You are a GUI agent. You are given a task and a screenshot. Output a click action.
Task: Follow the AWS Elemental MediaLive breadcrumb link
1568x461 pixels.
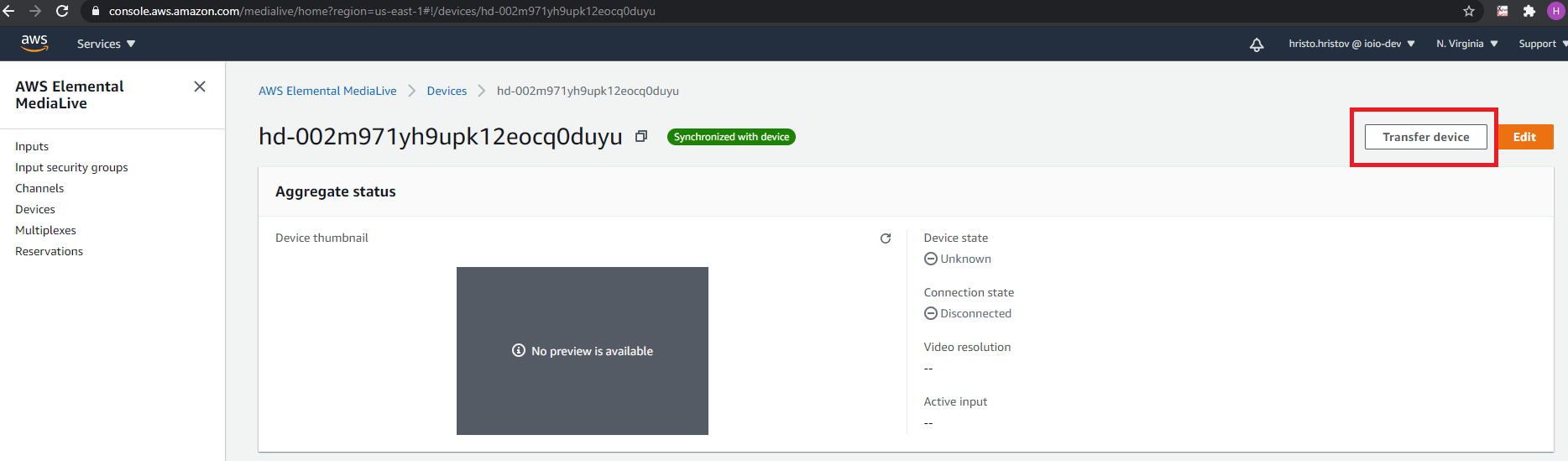327,91
